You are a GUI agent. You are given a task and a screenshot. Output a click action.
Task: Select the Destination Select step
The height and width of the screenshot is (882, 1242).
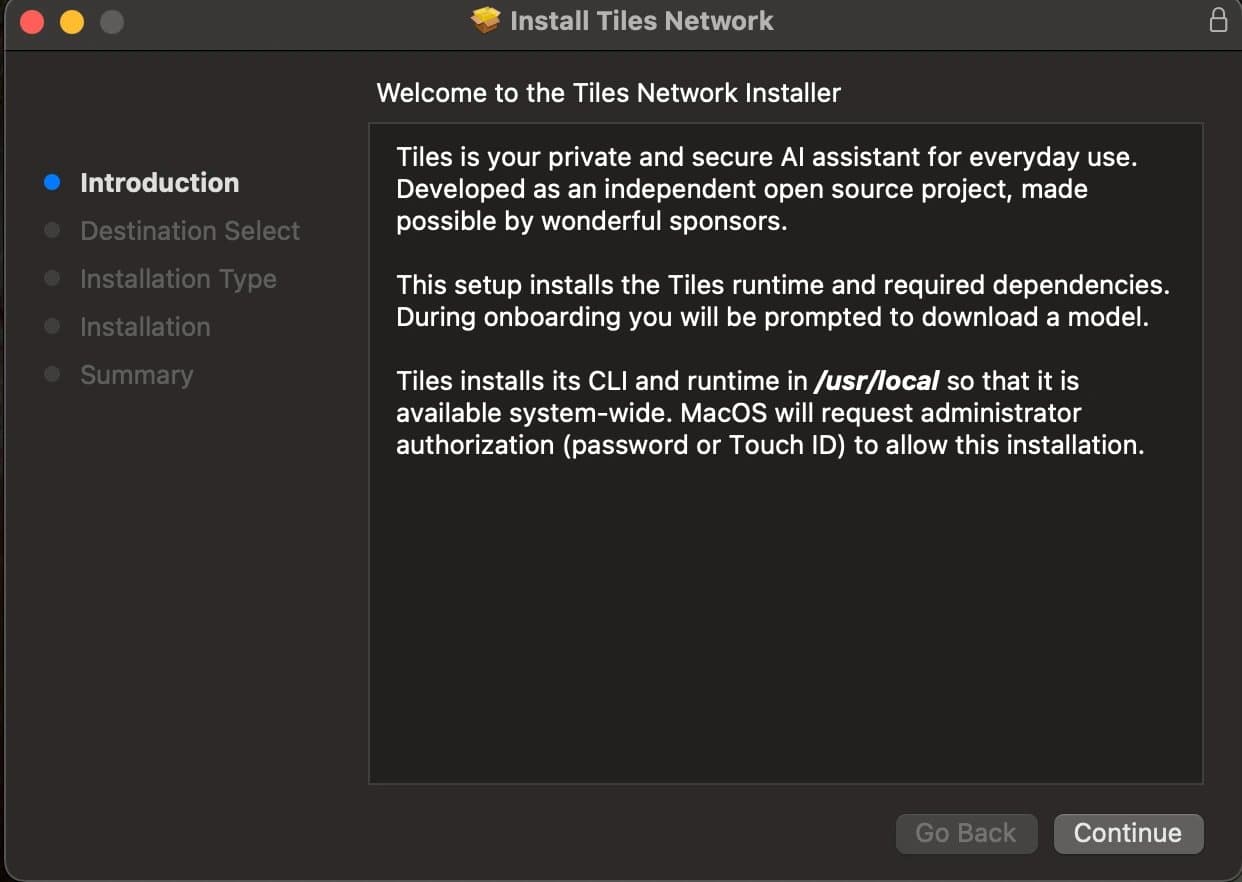(x=190, y=231)
